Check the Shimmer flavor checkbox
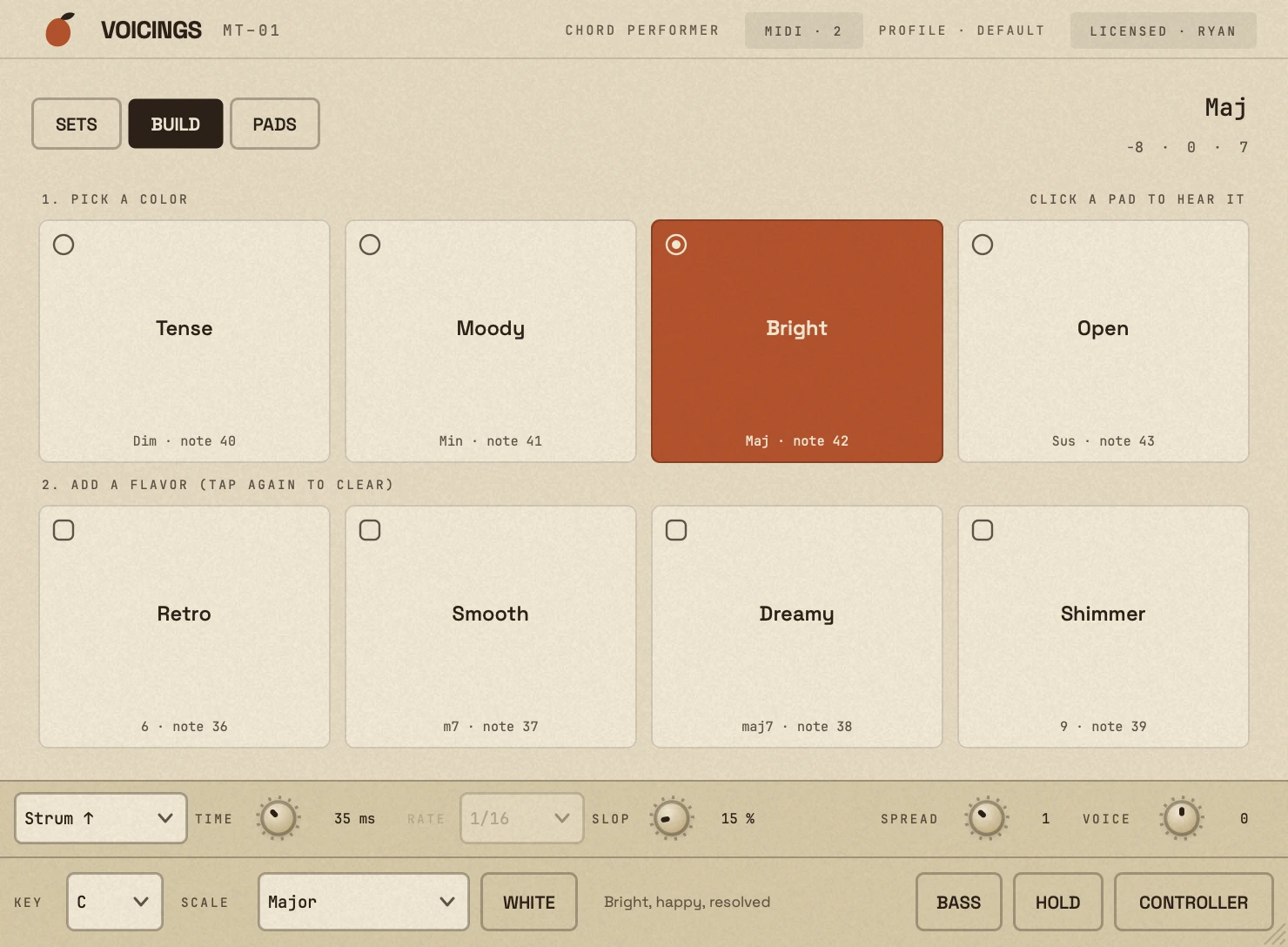The image size is (1288, 947). tap(983, 530)
